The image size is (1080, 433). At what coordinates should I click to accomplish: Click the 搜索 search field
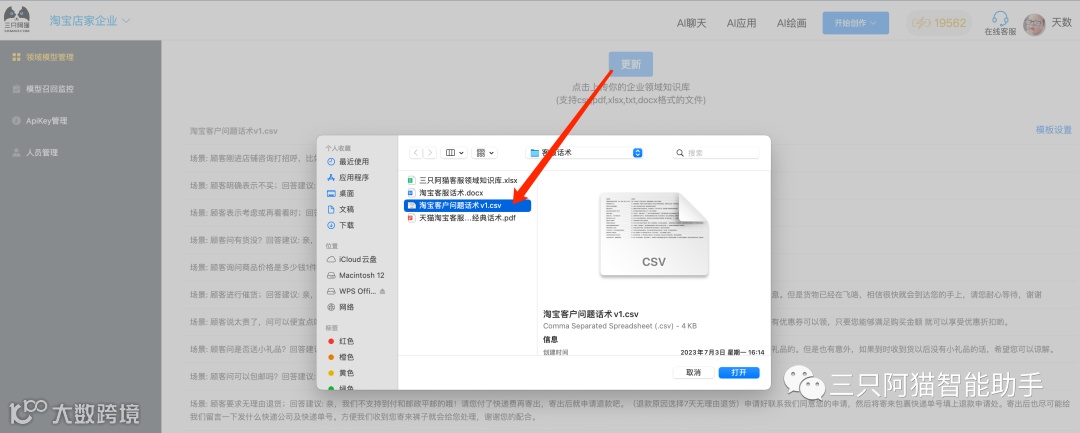[x=716, y=153]
